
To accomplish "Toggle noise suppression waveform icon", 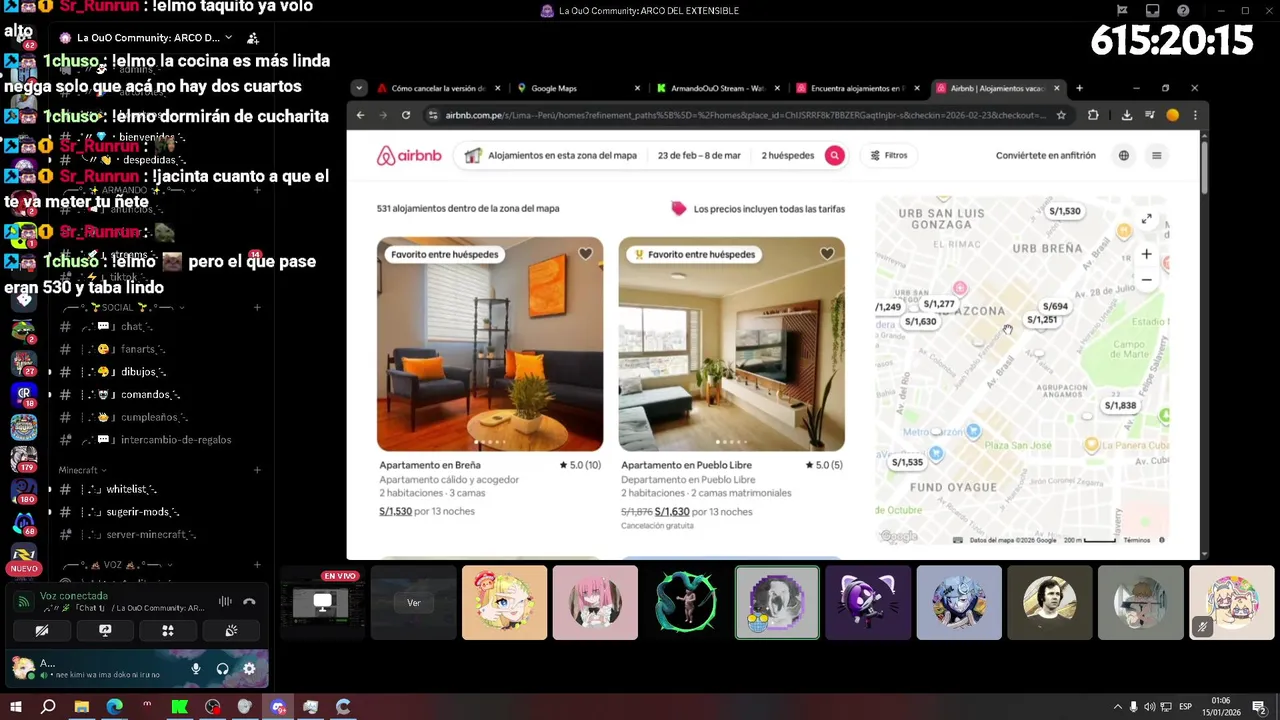I will pyautogui.click(x=225, y=601).
